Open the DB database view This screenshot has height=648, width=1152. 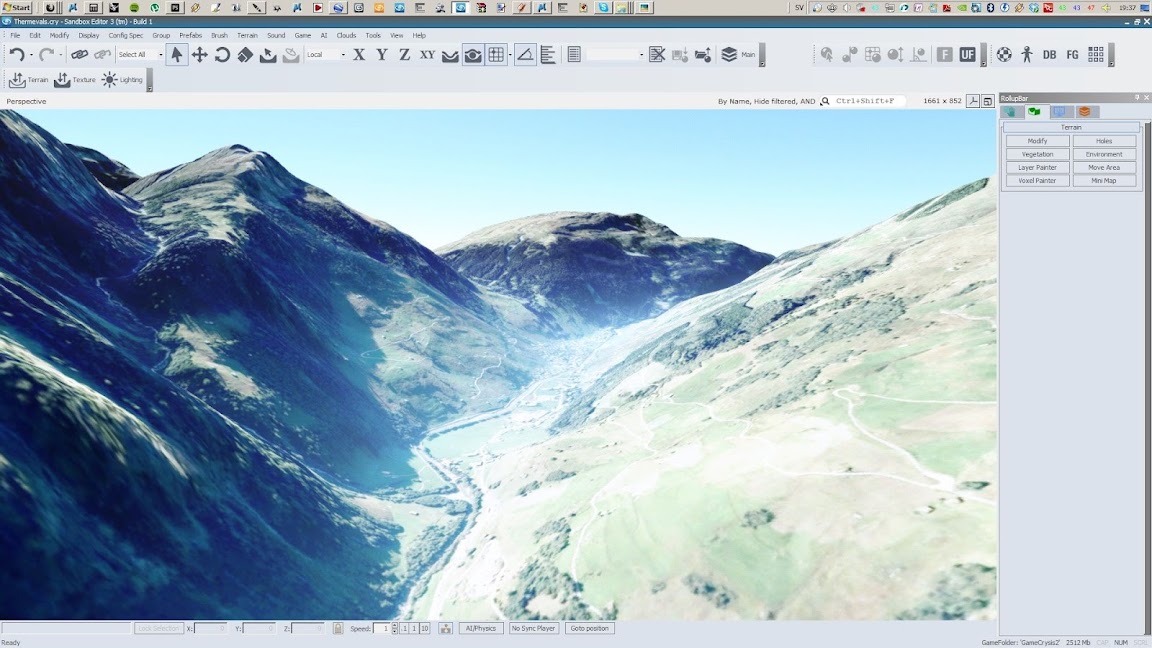pyautogui.click(x=1049, y=54)
